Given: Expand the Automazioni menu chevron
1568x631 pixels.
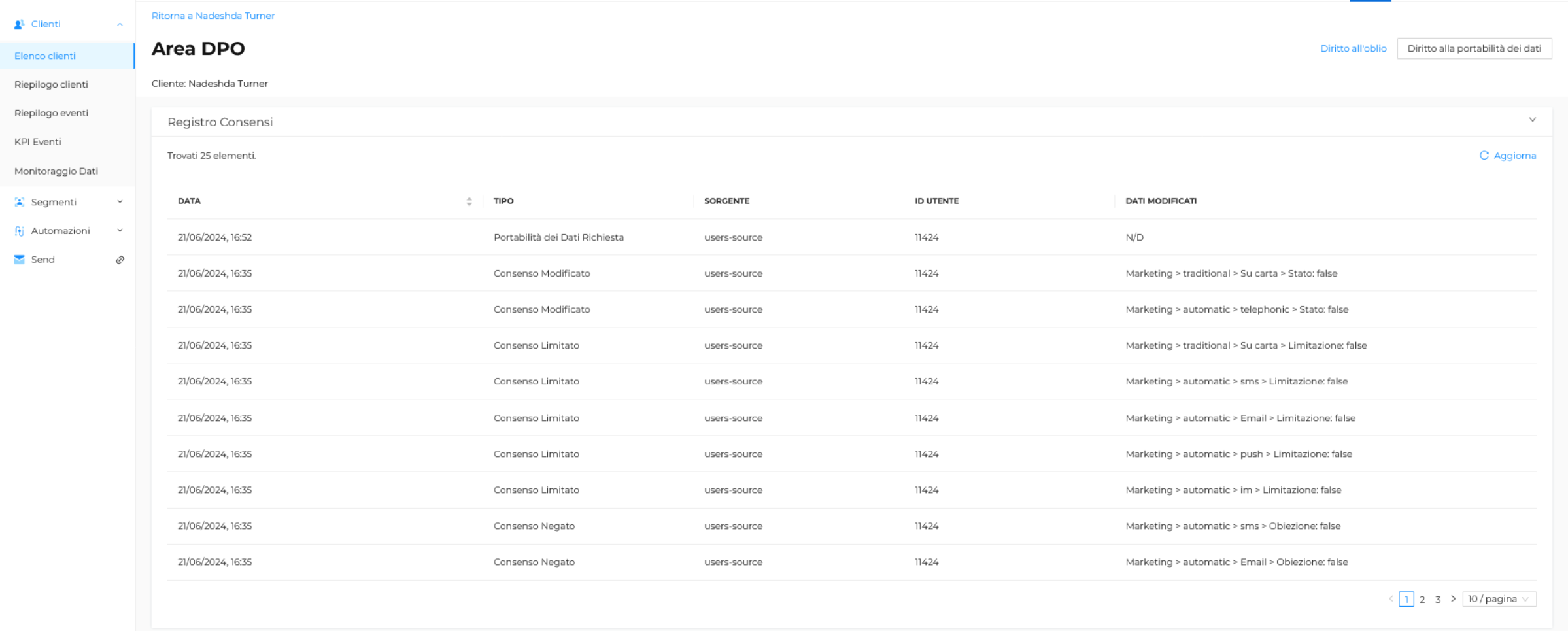Looking at the screenshot, I should click(120, 231).
